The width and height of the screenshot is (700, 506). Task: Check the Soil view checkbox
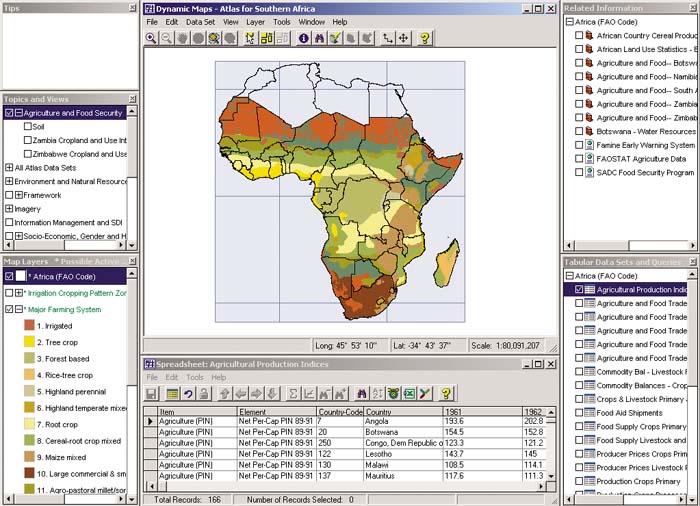tap(27, 127)
